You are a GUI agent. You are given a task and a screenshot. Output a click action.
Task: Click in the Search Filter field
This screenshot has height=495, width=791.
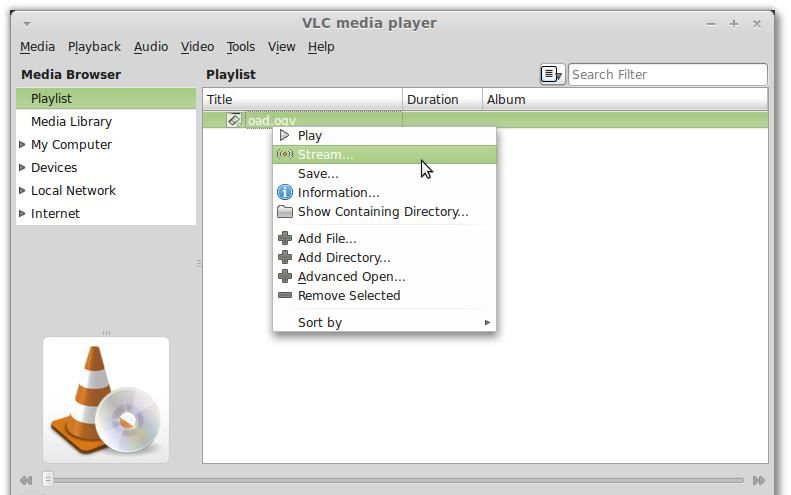[x=668, y=75]
